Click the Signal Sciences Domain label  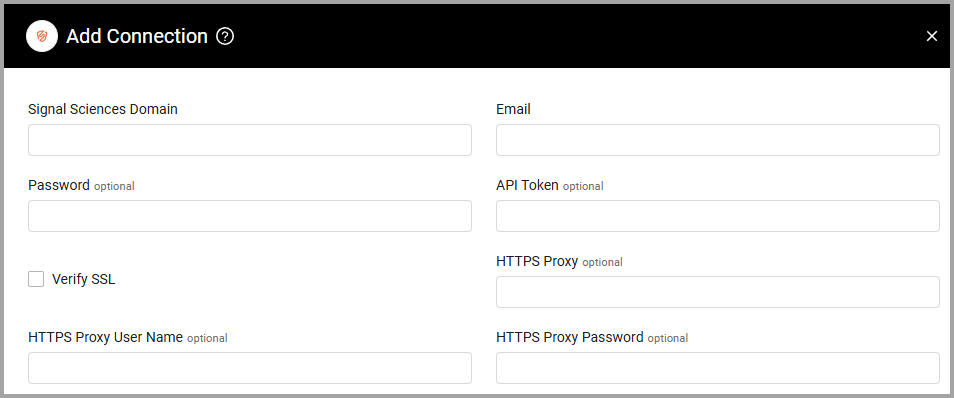tap(103, 109)
